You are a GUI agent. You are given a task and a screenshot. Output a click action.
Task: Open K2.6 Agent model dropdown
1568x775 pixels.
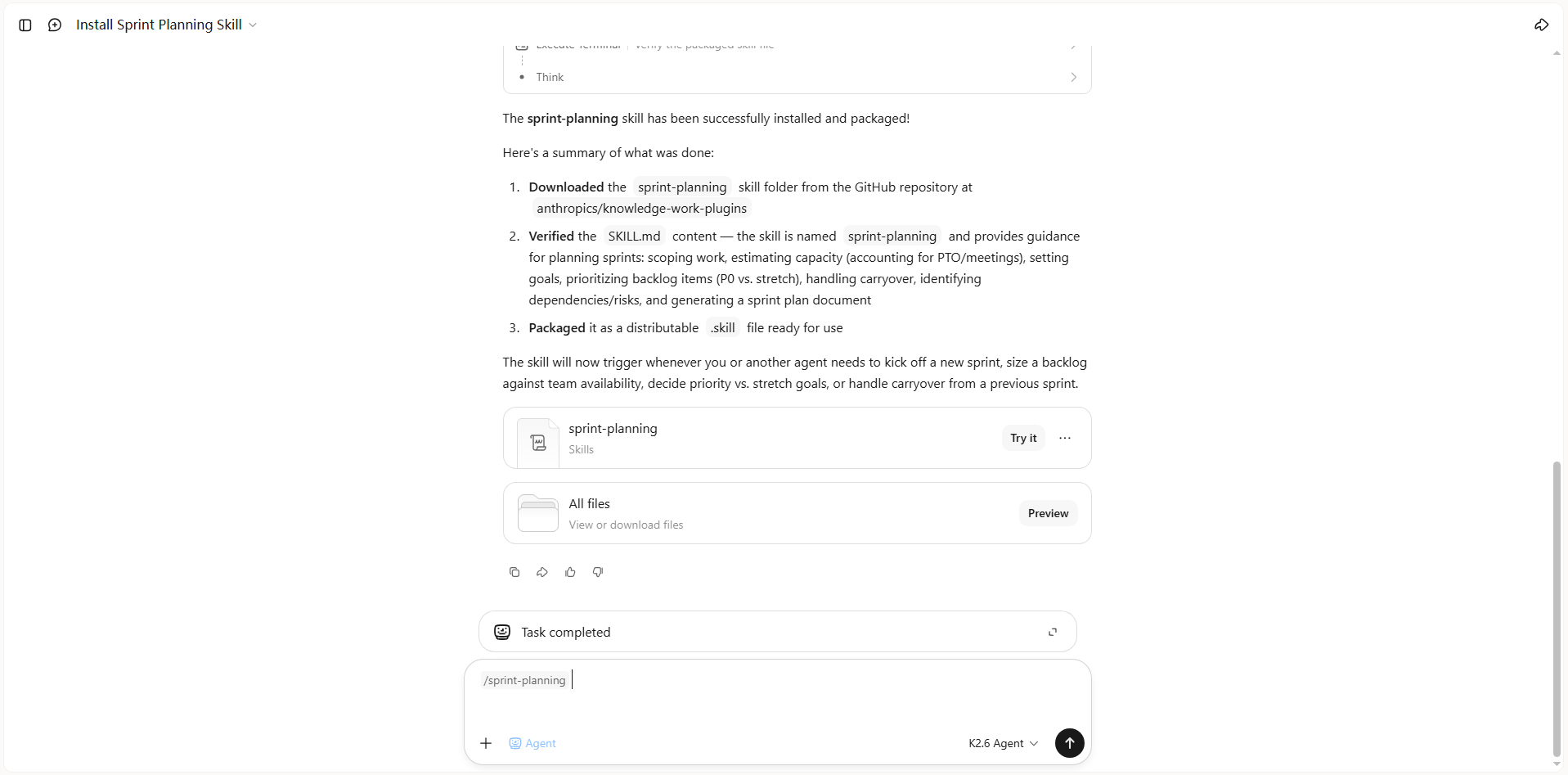pos(1003,743)
